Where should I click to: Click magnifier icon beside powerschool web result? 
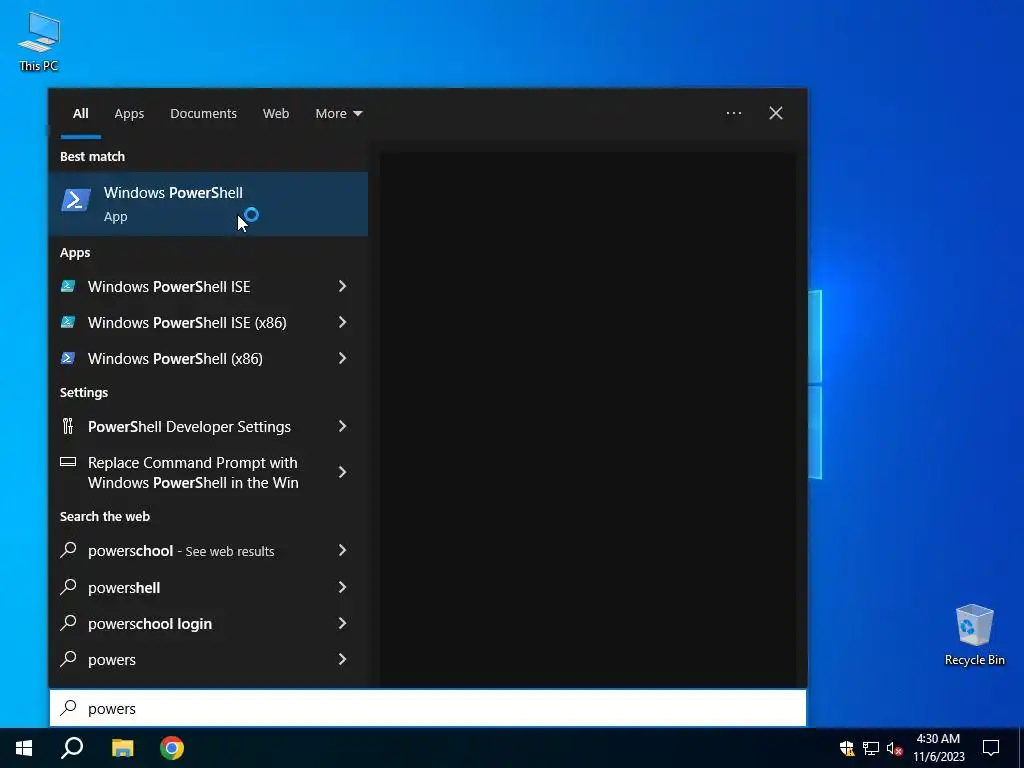(68, 550)
